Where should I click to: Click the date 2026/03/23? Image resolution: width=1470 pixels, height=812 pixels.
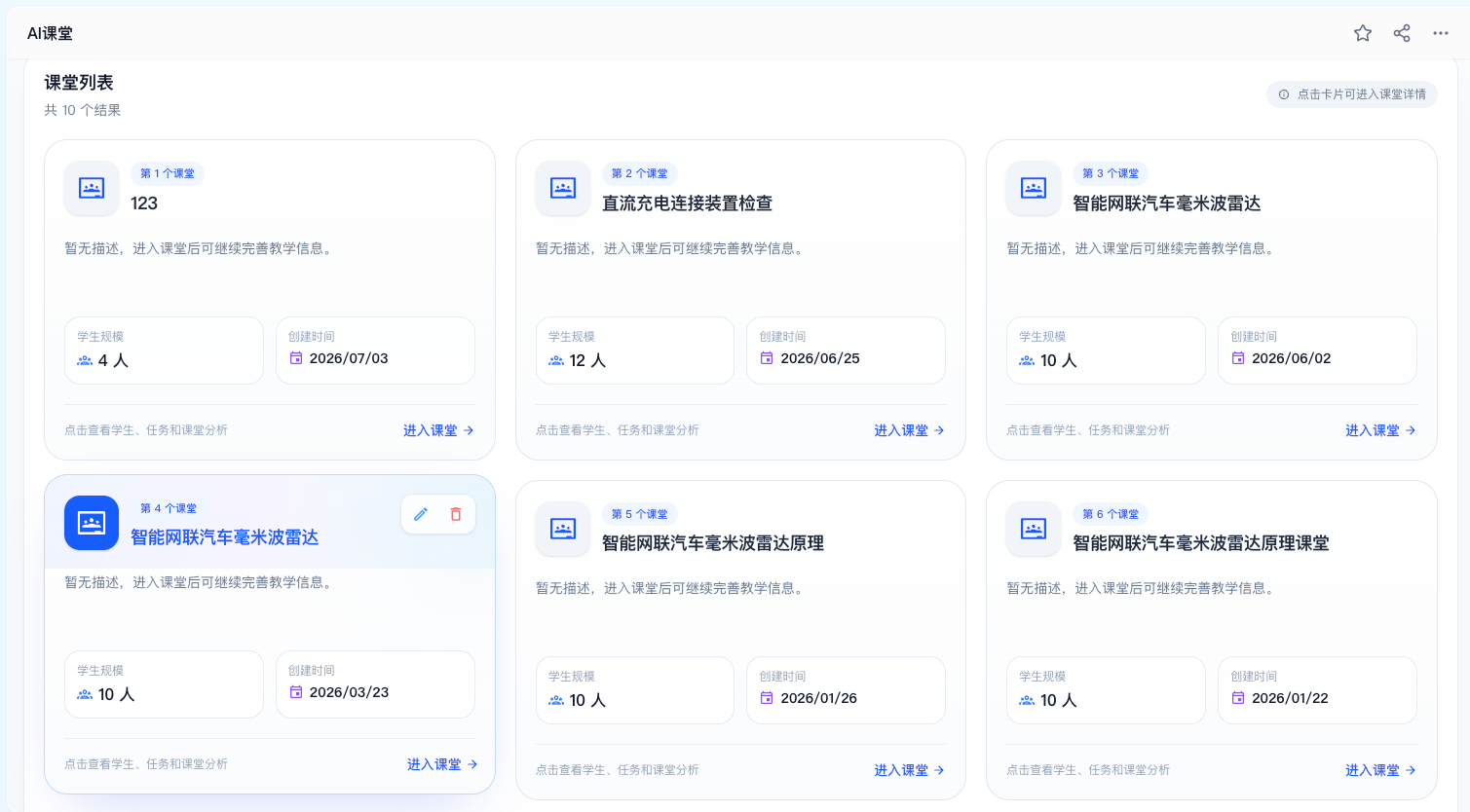[x=350, y=692]
